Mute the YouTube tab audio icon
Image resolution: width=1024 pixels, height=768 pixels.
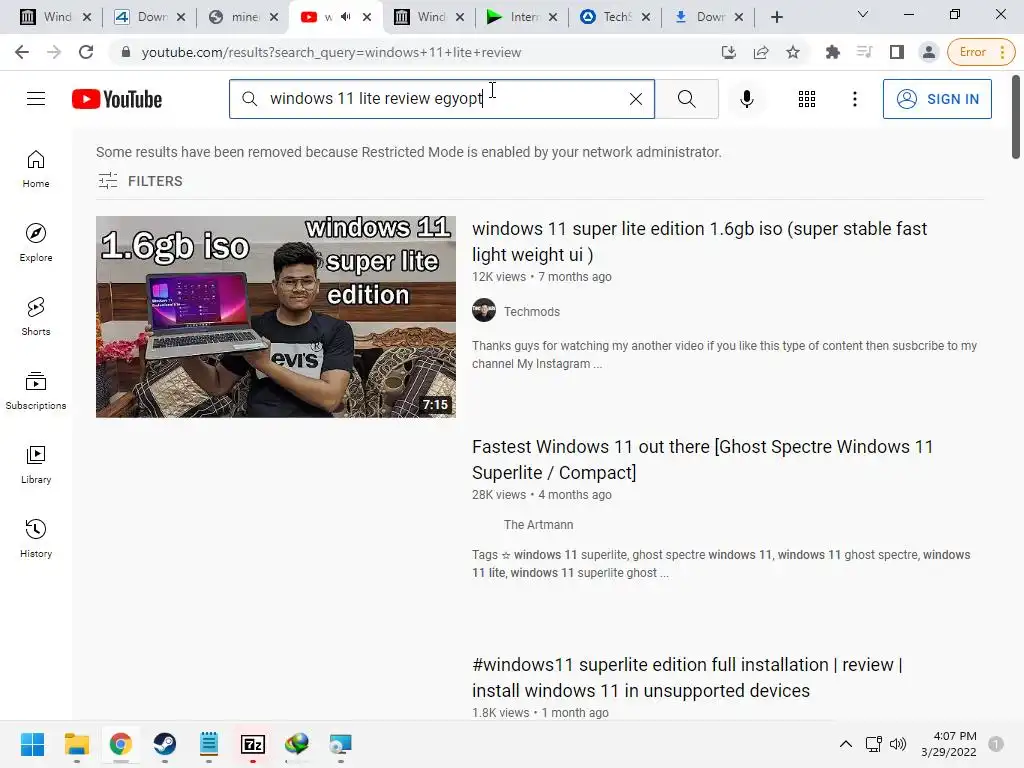345,17
